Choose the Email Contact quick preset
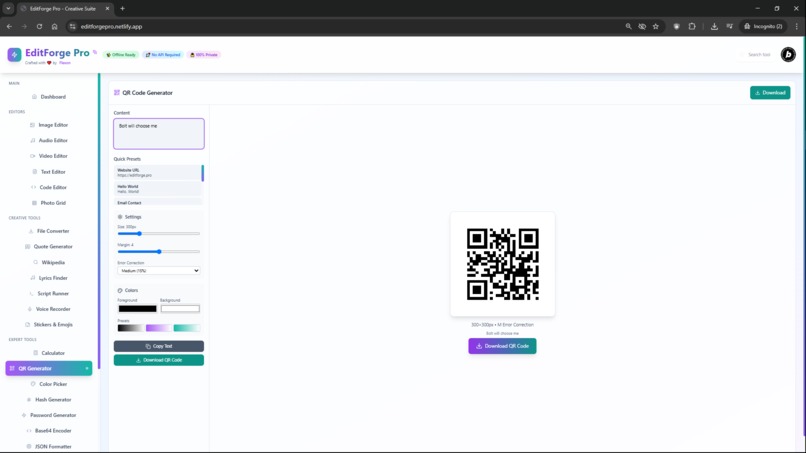The height and width of the screenshot is (453, 806). pos(158,202)
